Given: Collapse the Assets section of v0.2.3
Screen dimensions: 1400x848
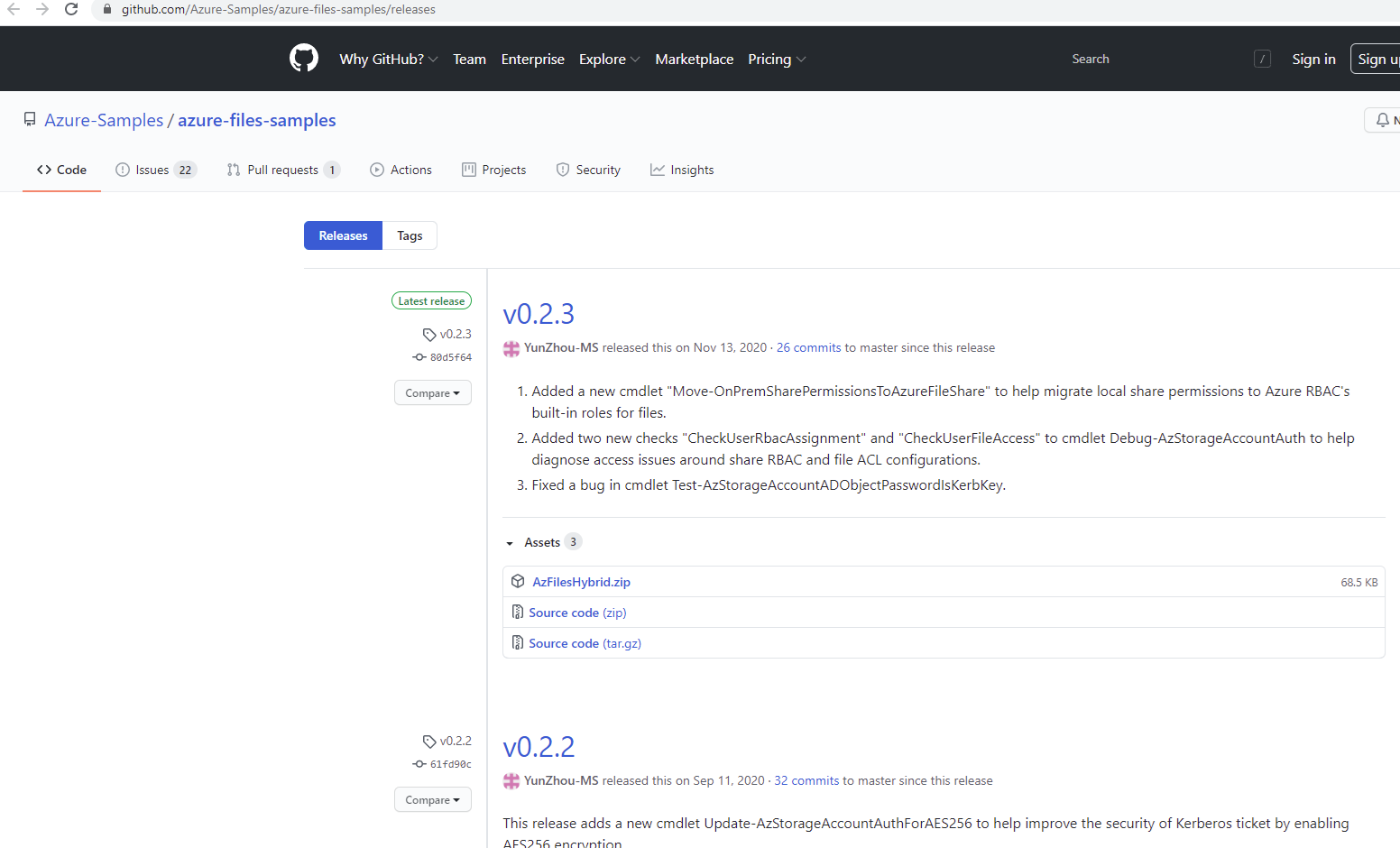Looking at the screenshot, I should click(543, 542).
